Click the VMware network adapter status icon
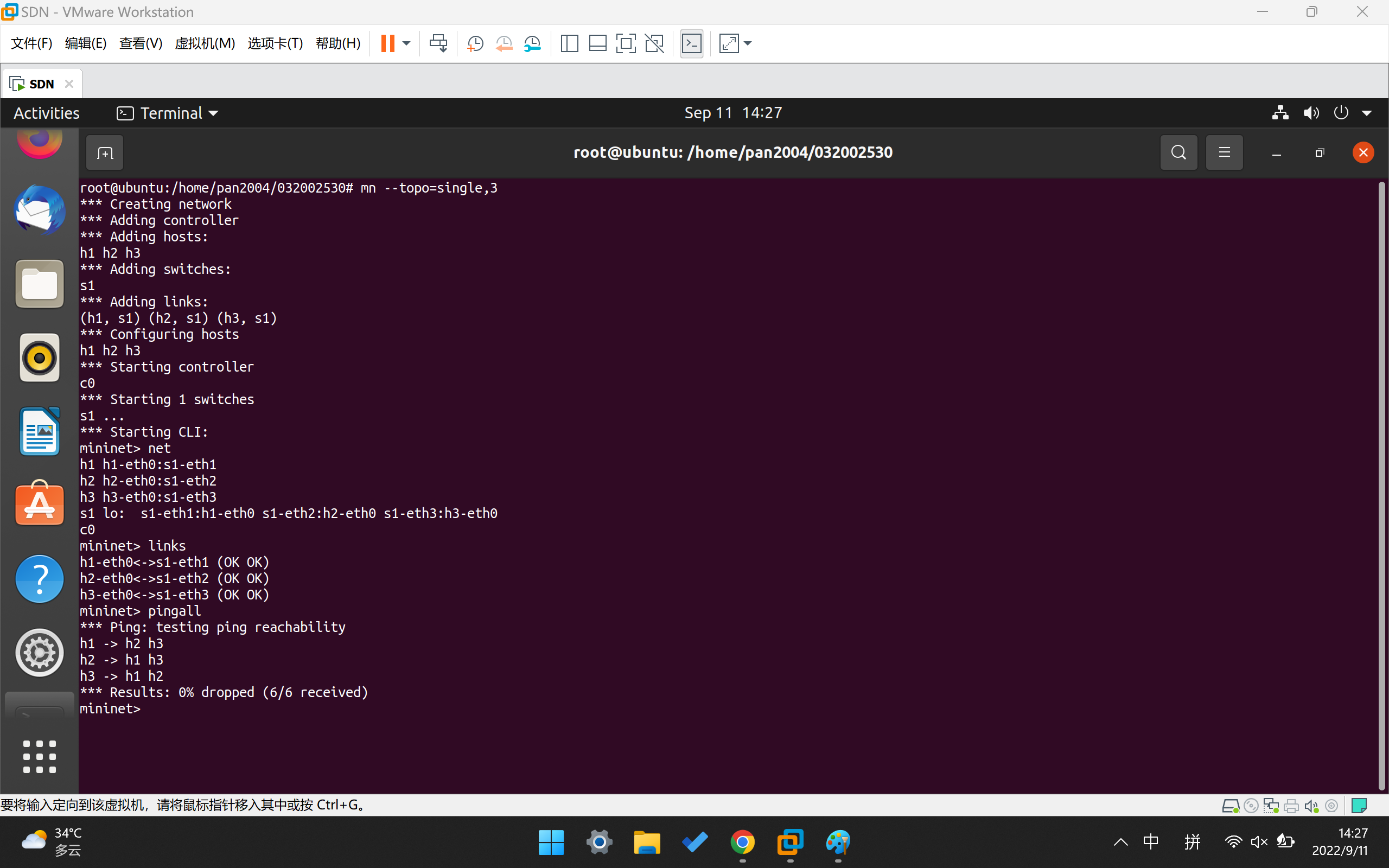The image size is (1389, 868). coord(1271,806)
